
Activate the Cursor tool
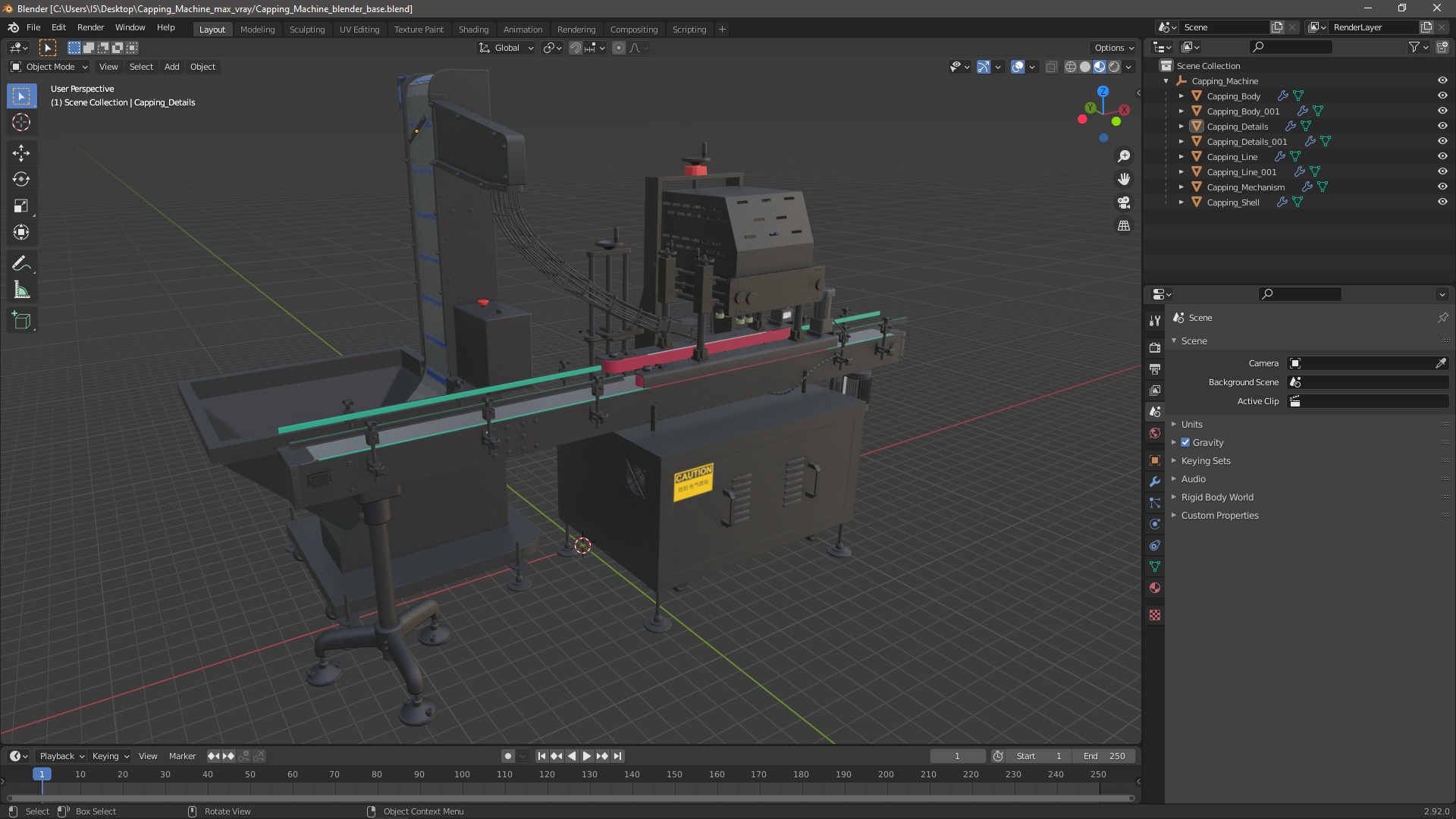pyautogui.click(x=21, y=122)
